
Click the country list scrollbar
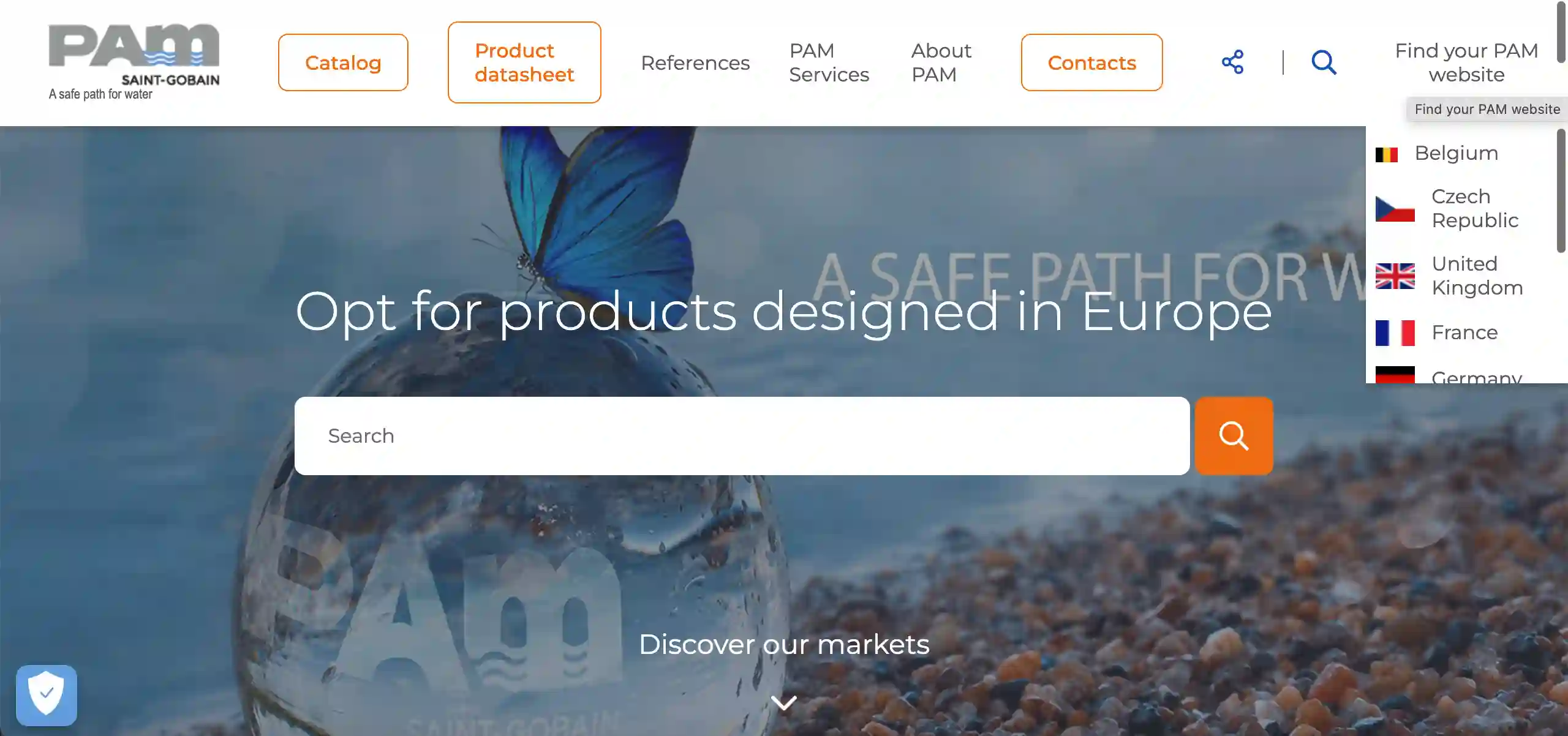click(1561, 191)
